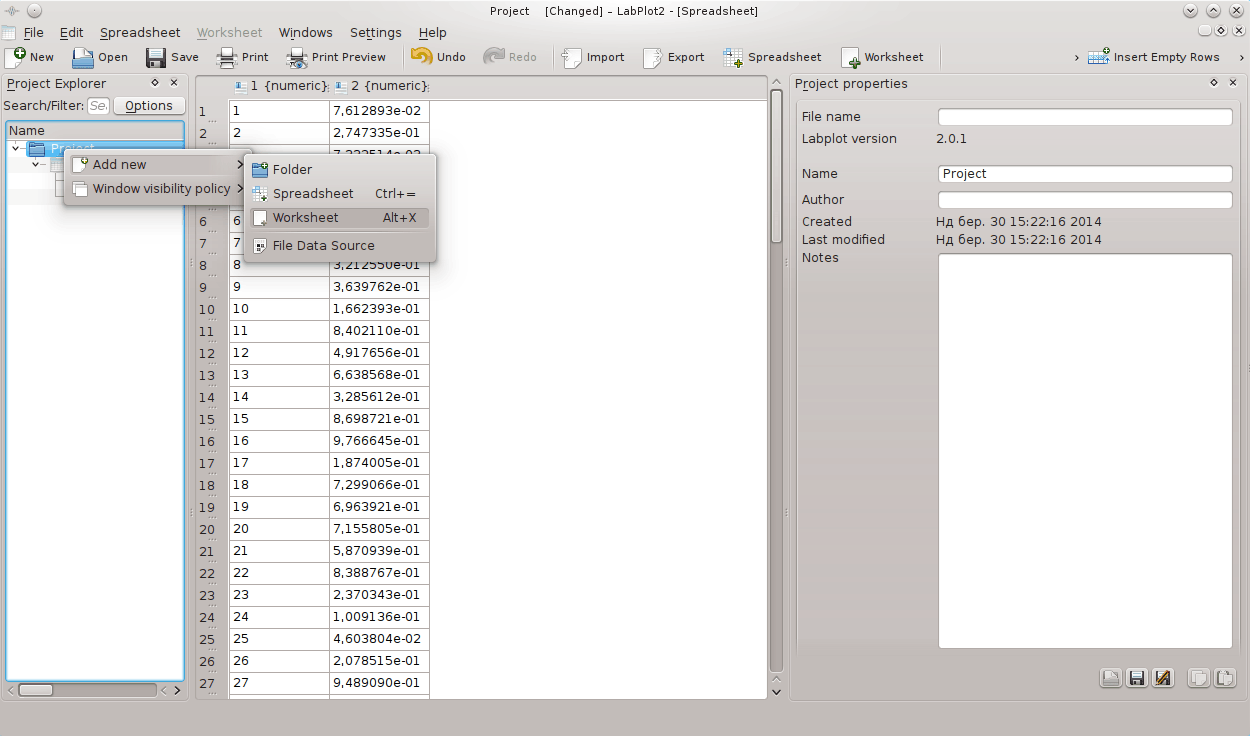Screen dimensions: 1250x736
Task: Choose File Data Source menu entry
Action: 323,245
